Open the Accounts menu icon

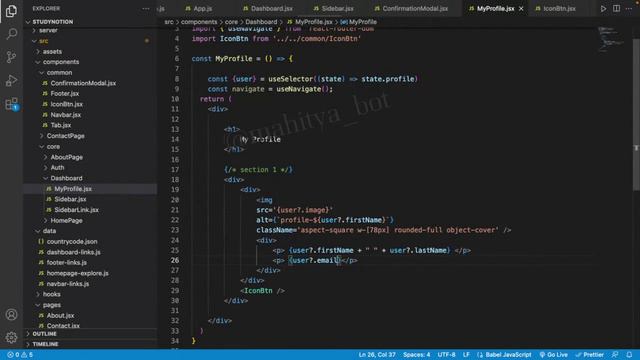(11, 314)
